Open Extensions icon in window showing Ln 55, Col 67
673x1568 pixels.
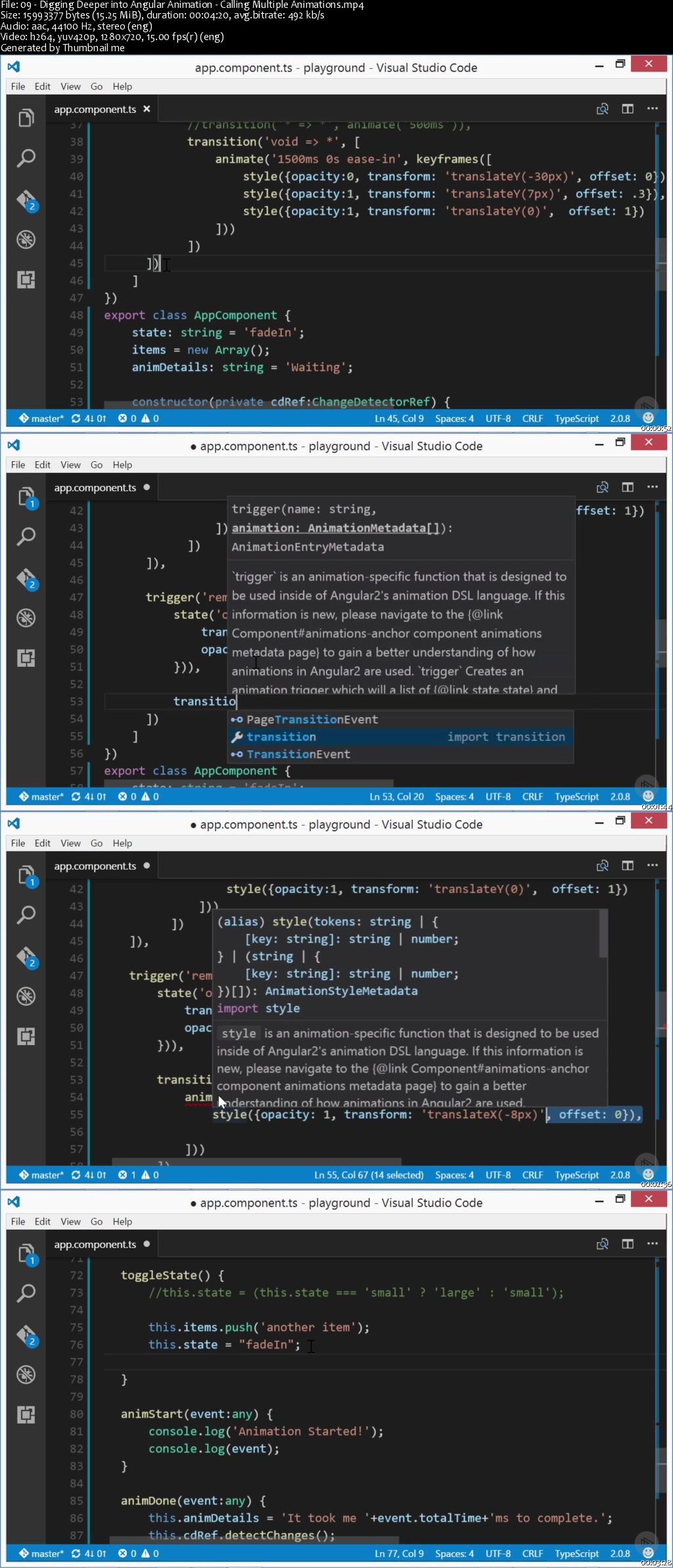pyautogui.click(x=26, y=1037)
